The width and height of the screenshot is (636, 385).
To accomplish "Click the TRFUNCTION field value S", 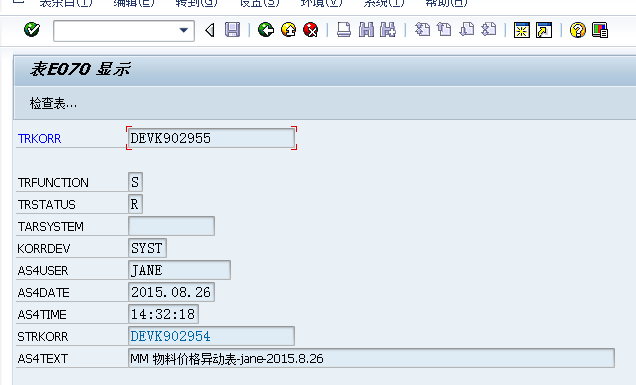I will 135,182.
